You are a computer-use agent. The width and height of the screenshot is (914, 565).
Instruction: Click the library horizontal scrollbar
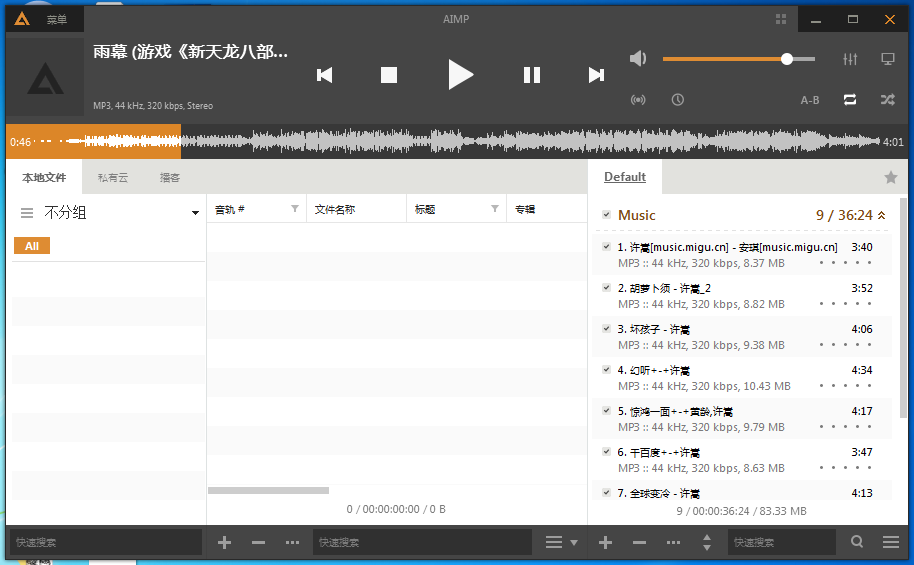[269, 490]
